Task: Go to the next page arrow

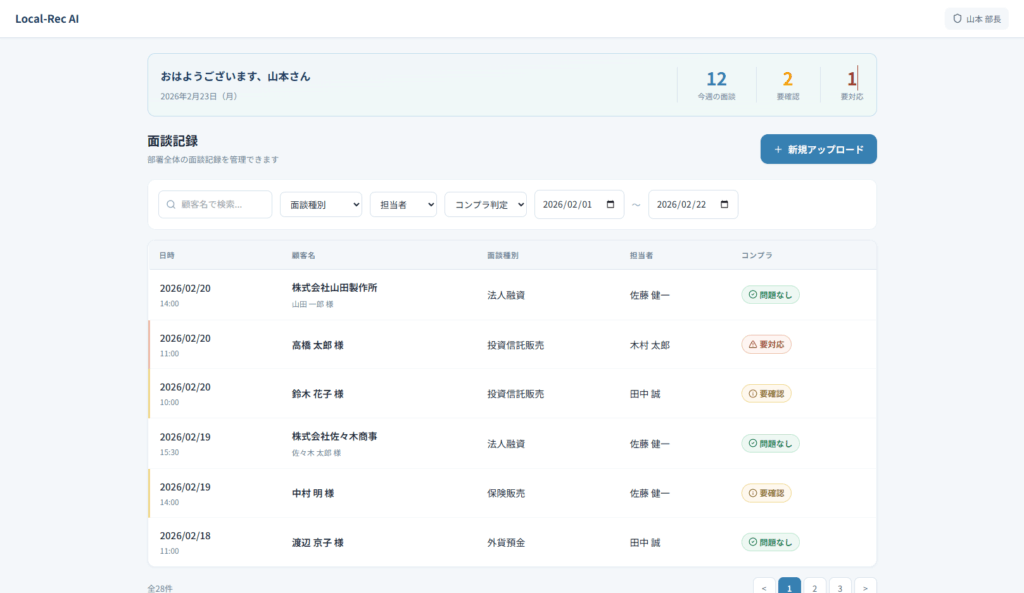Action: (x=865, y=588)
